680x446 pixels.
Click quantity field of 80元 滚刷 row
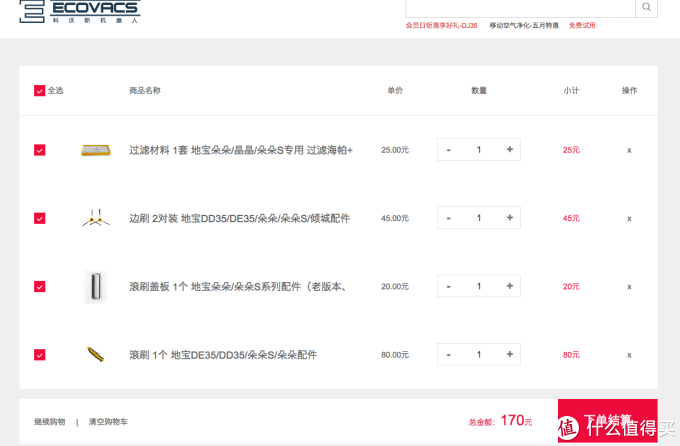pos(479,354)
